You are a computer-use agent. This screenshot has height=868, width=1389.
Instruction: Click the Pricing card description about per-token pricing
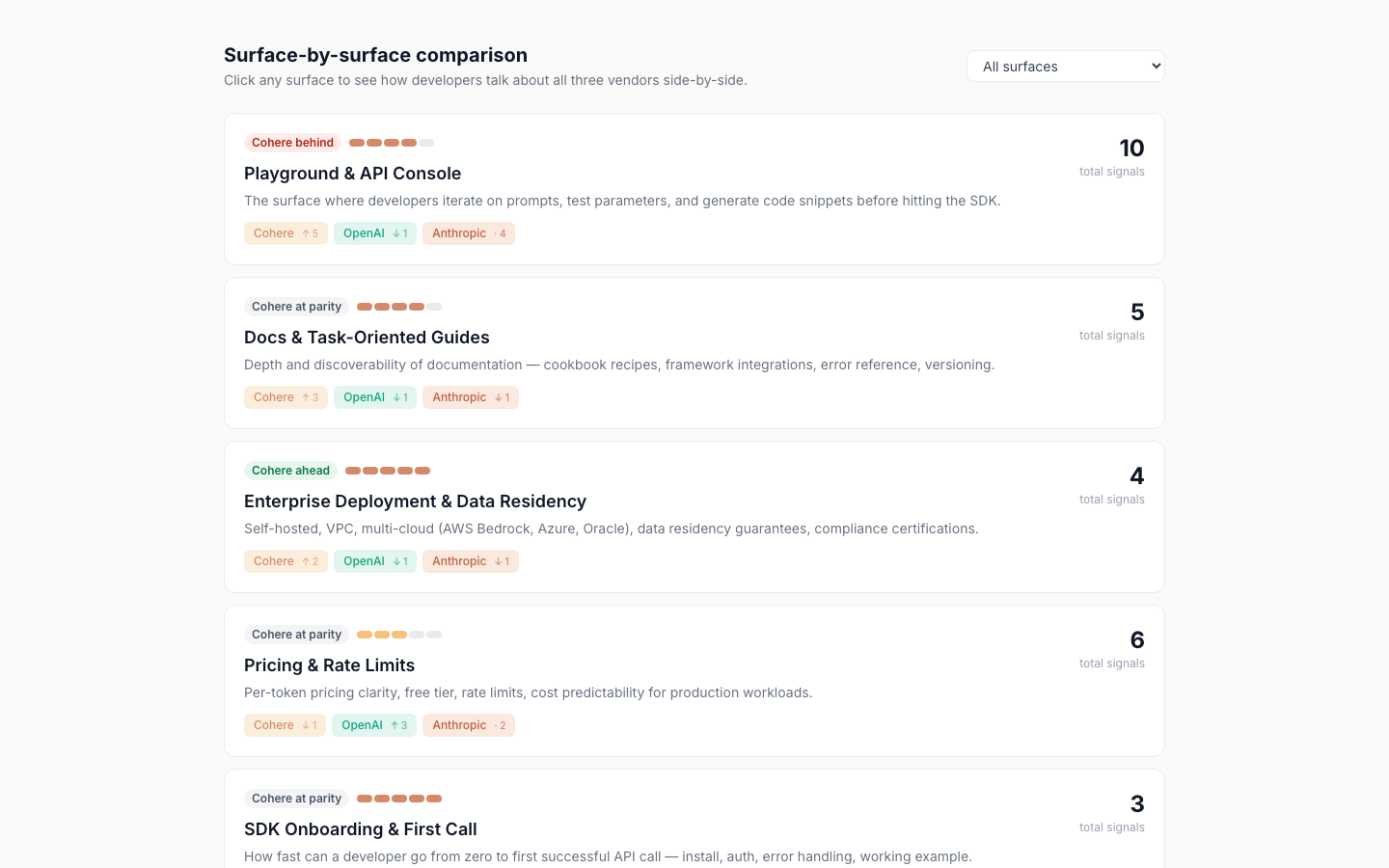coord(529,692)
